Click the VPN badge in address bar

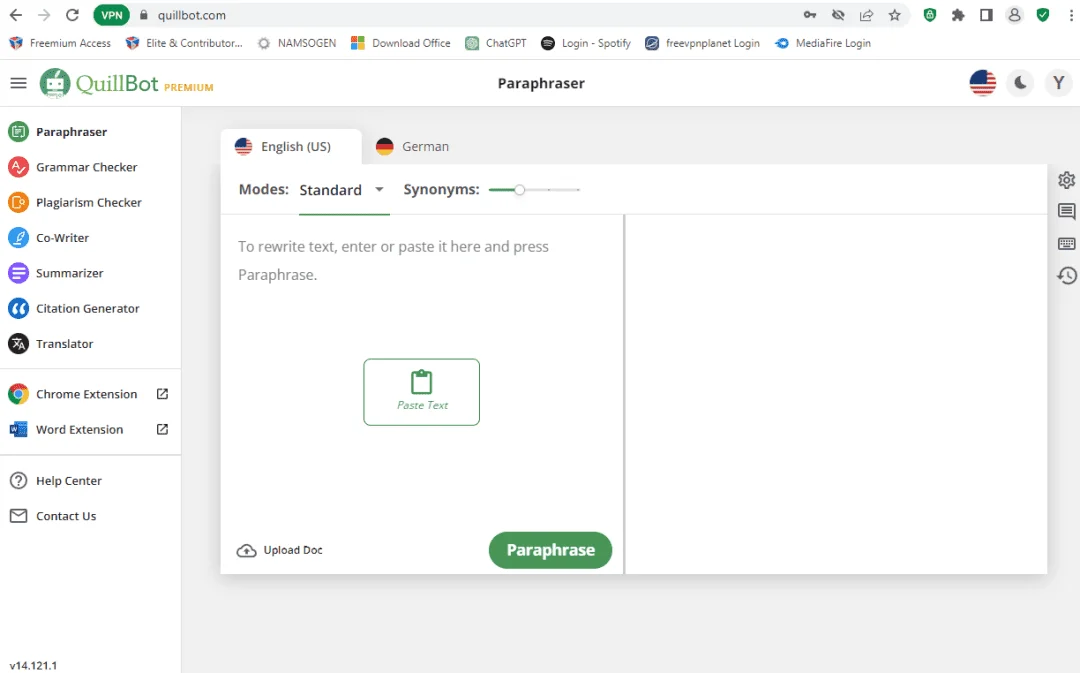112,15
